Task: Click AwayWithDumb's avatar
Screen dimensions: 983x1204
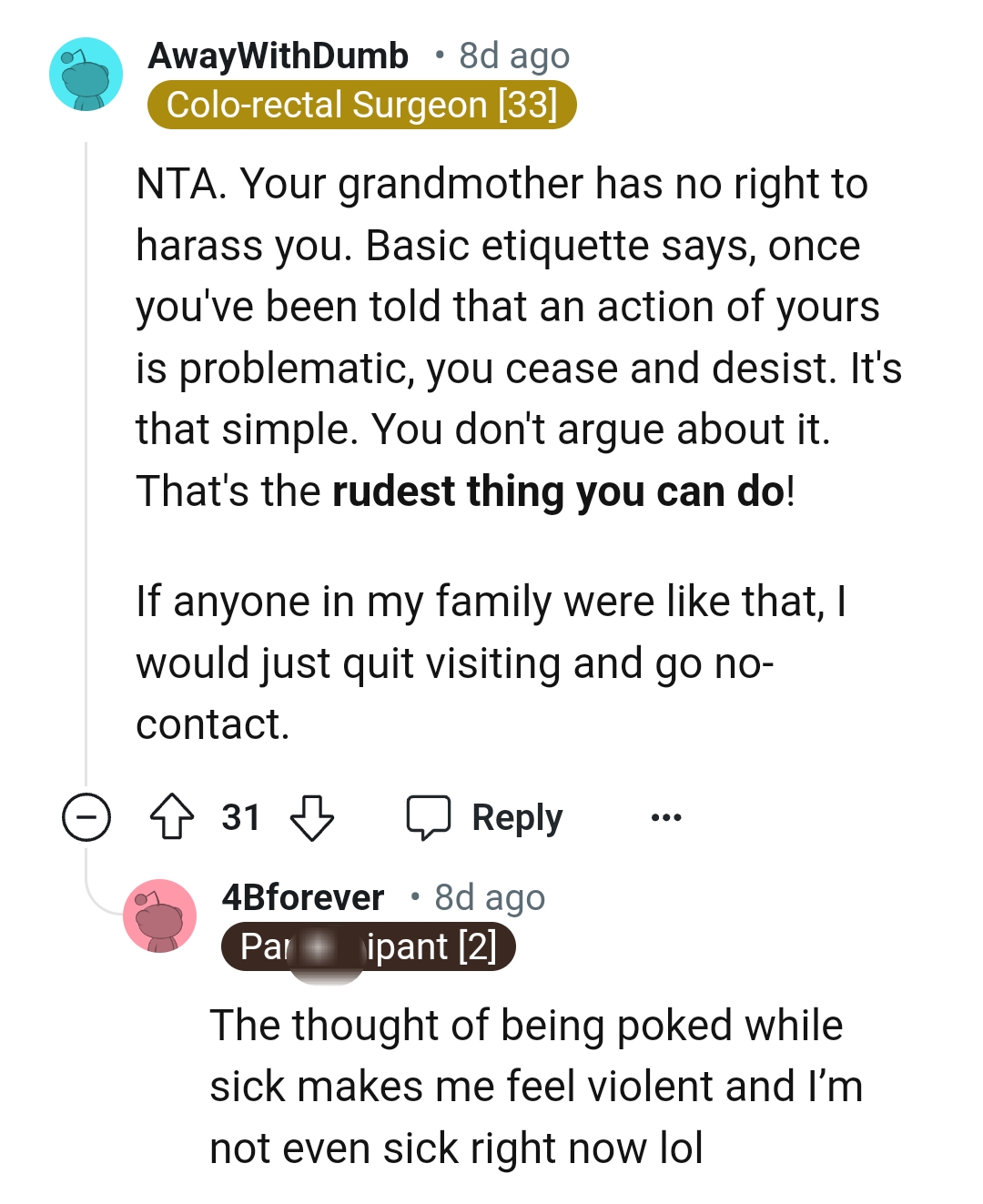Action: point(86,73)
